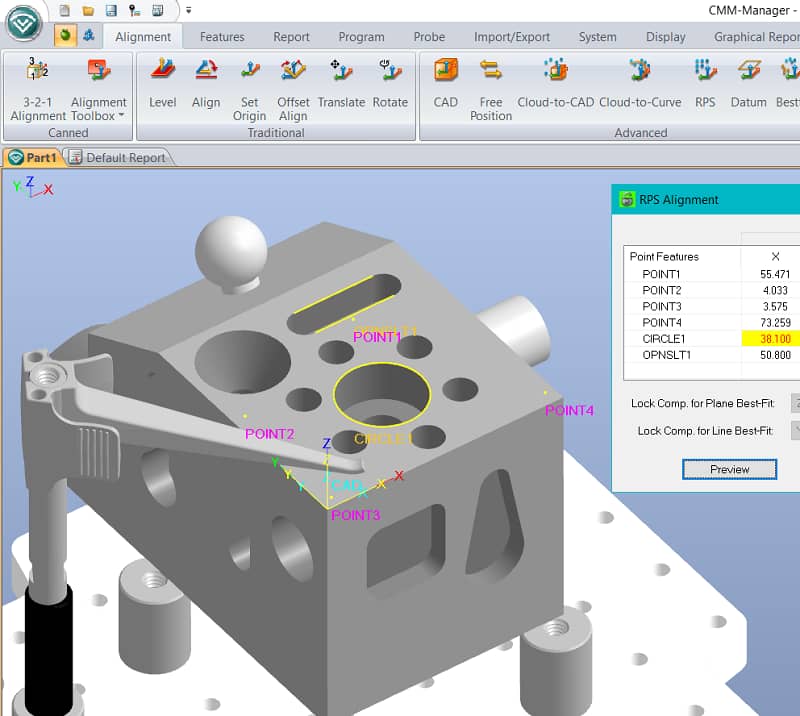800x716 pixels.
Task: Click the highlighted CIRCLE1 X value cell
Action: pos(774,338)
